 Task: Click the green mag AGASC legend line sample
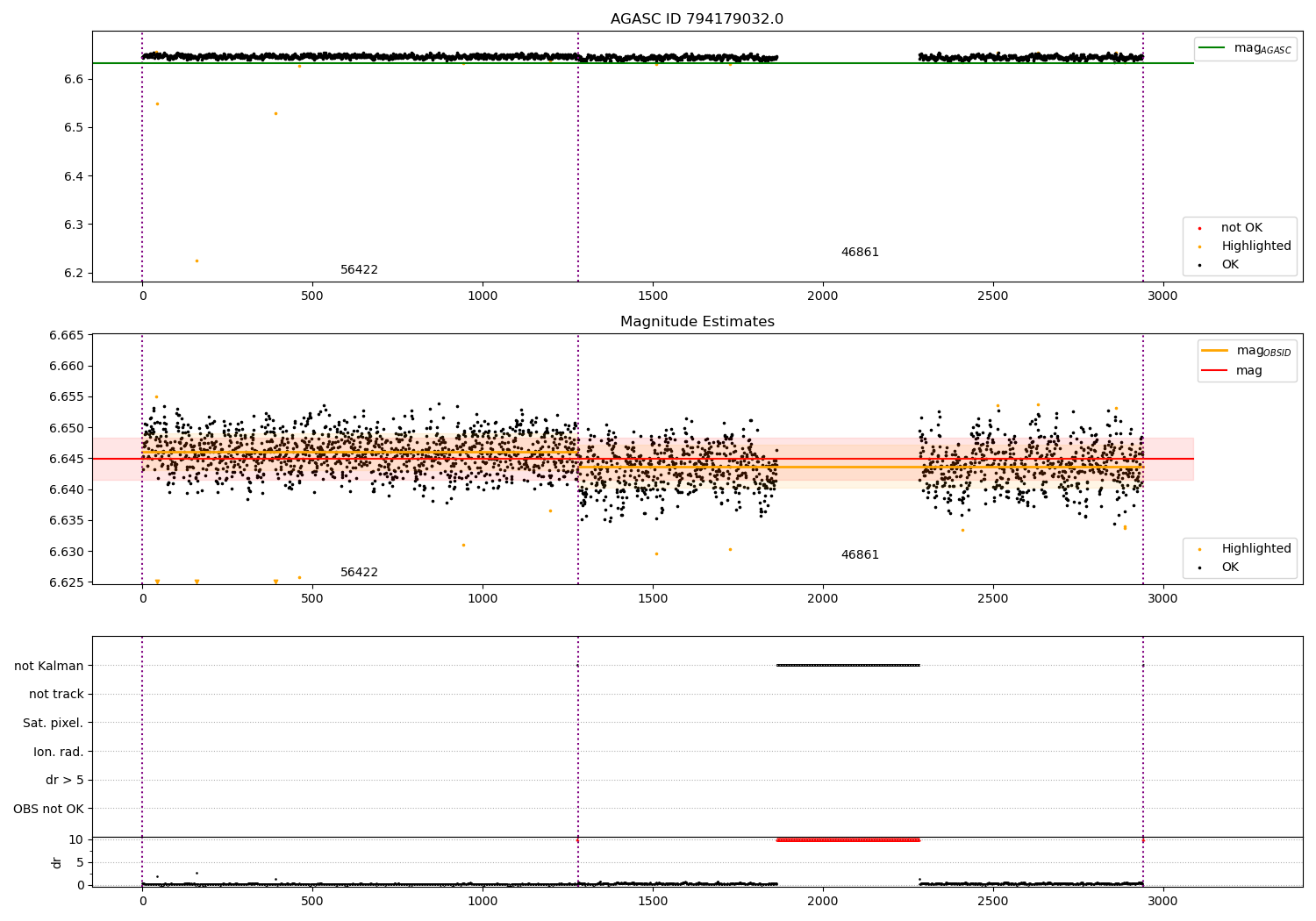click(x=1213, y=48)
